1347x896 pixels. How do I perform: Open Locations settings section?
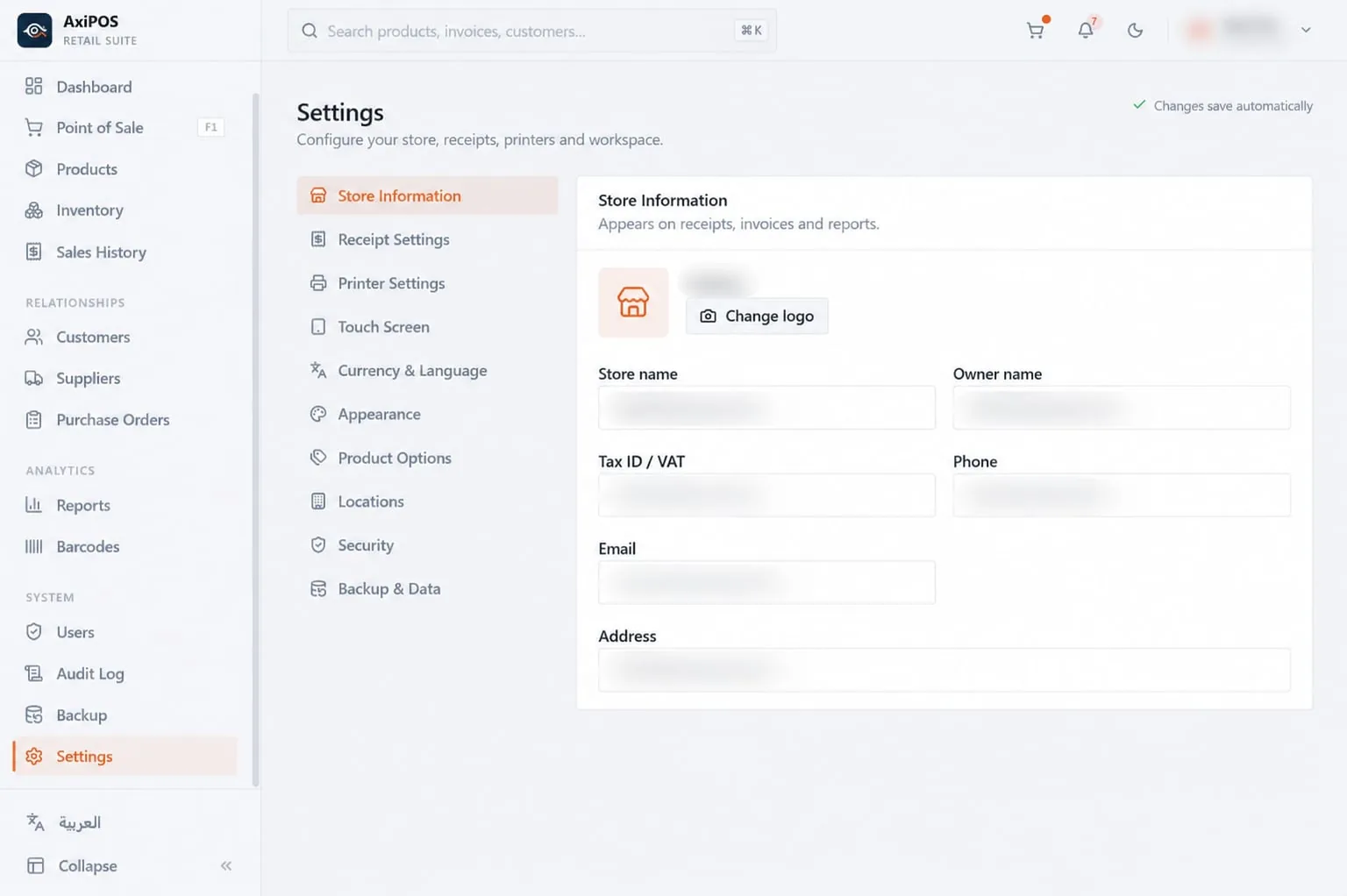click(x=427, y=501)
